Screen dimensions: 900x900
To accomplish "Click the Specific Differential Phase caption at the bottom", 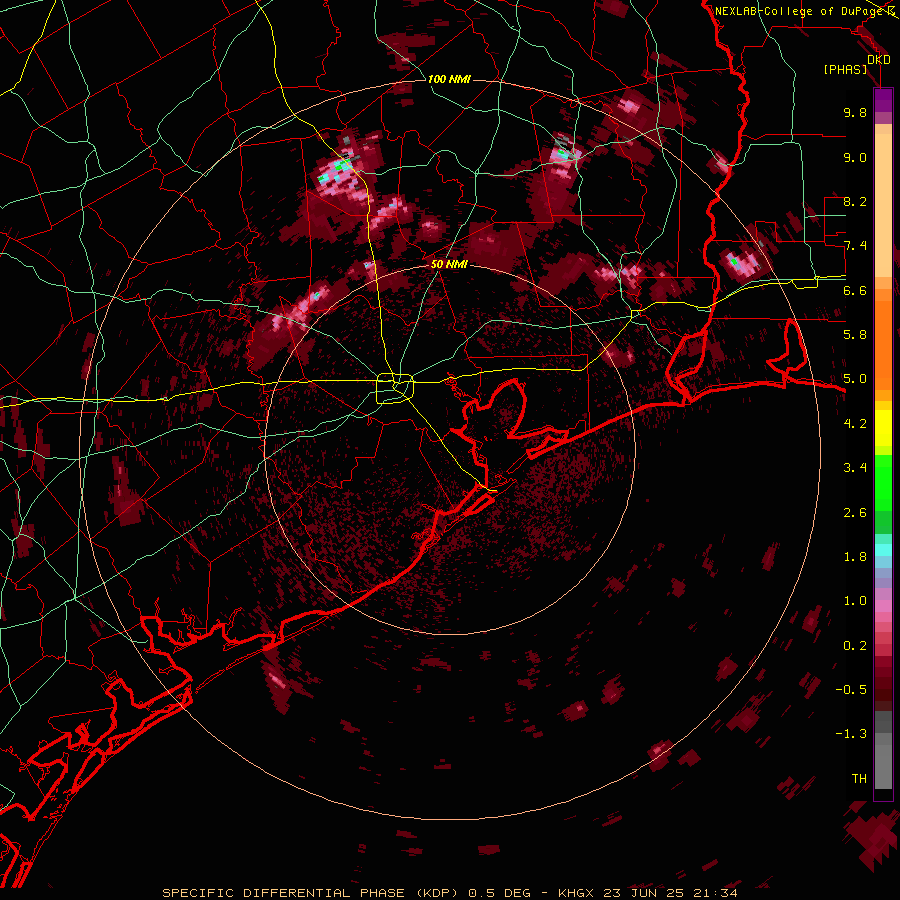I will point(449,893).
